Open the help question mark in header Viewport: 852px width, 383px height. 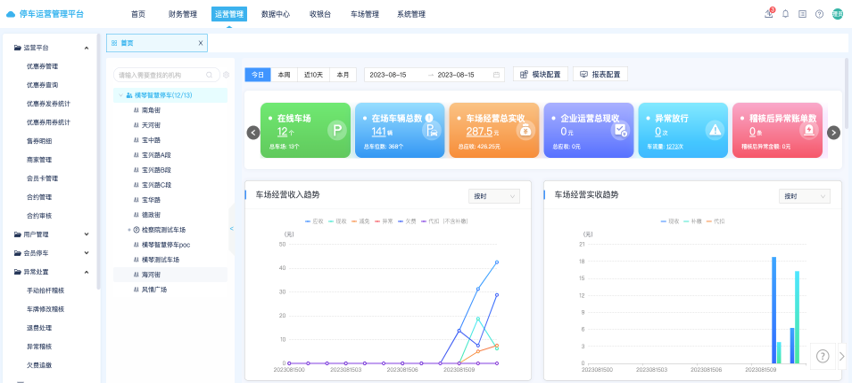(x=819, y=14)
